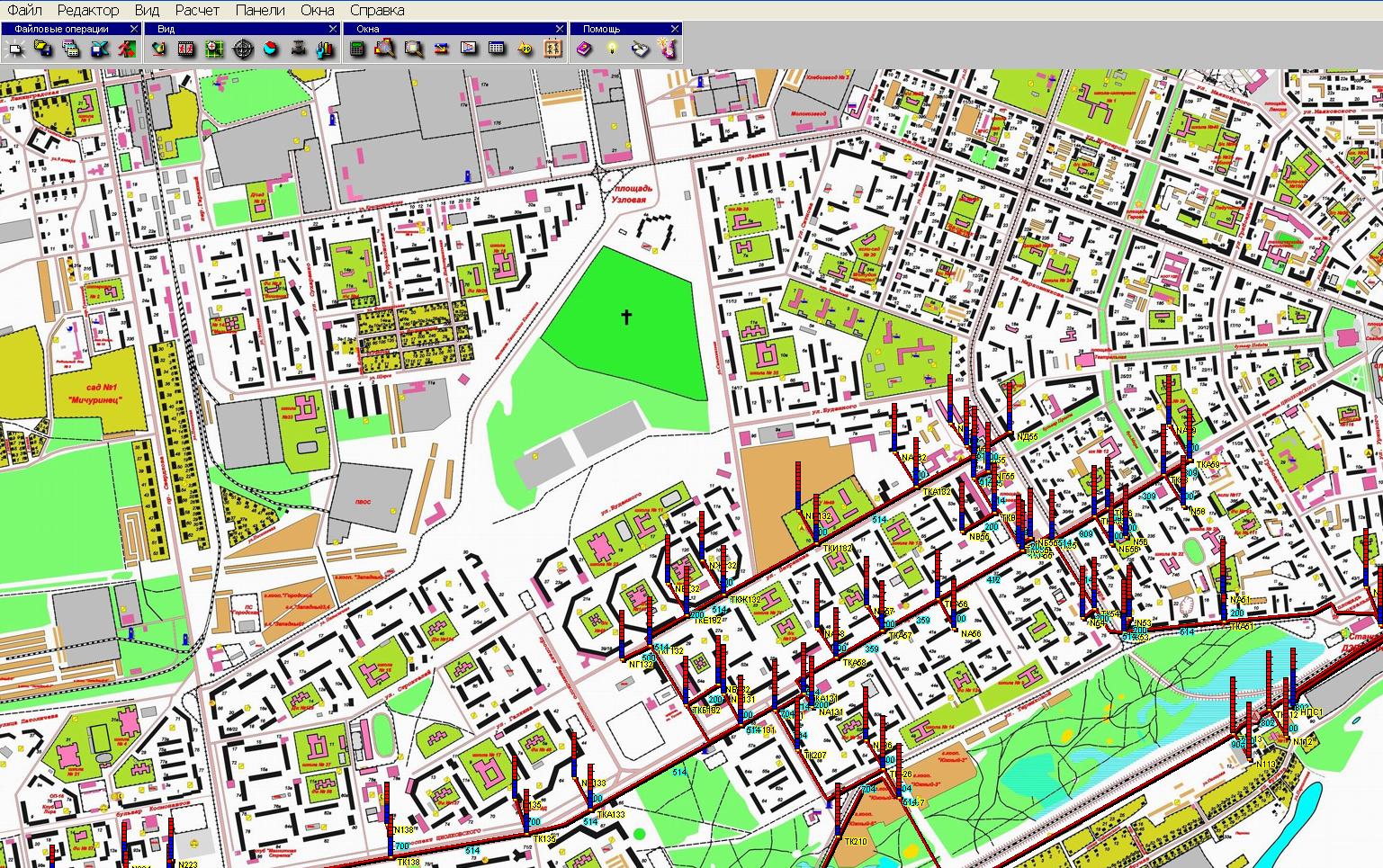Click the pipeline valve icon

299,49
